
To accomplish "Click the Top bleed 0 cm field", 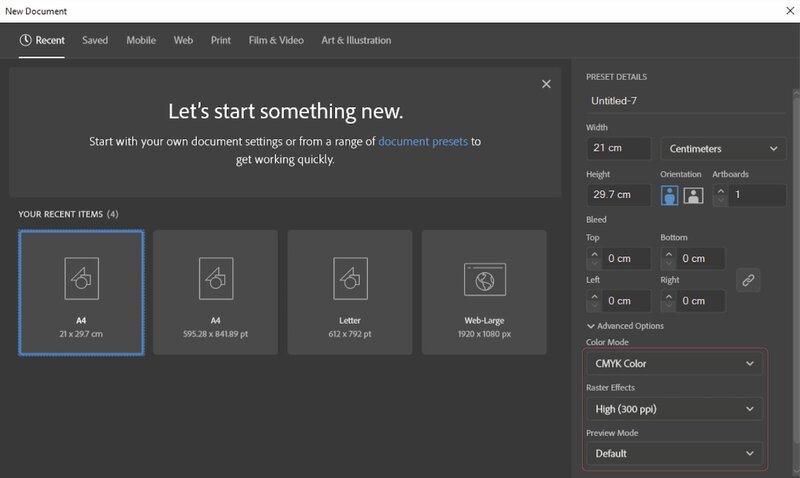I will pos(627,259).
